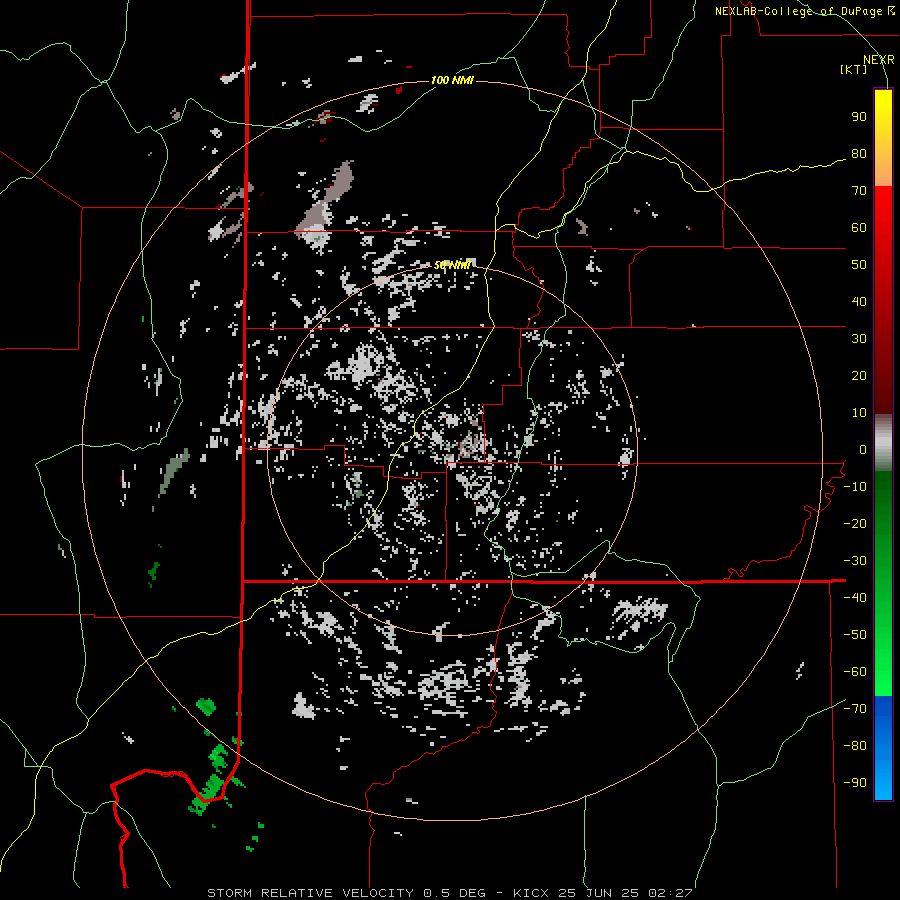Click the positive 30 scale label

[859, 339]
